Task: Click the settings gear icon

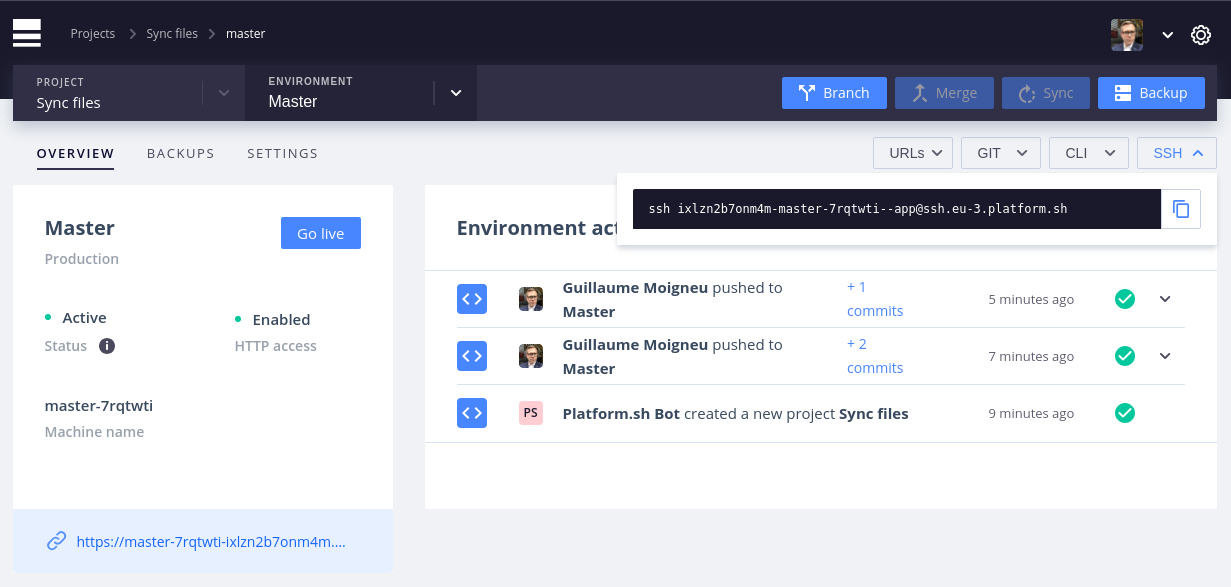Action: tap(1201, 35)
